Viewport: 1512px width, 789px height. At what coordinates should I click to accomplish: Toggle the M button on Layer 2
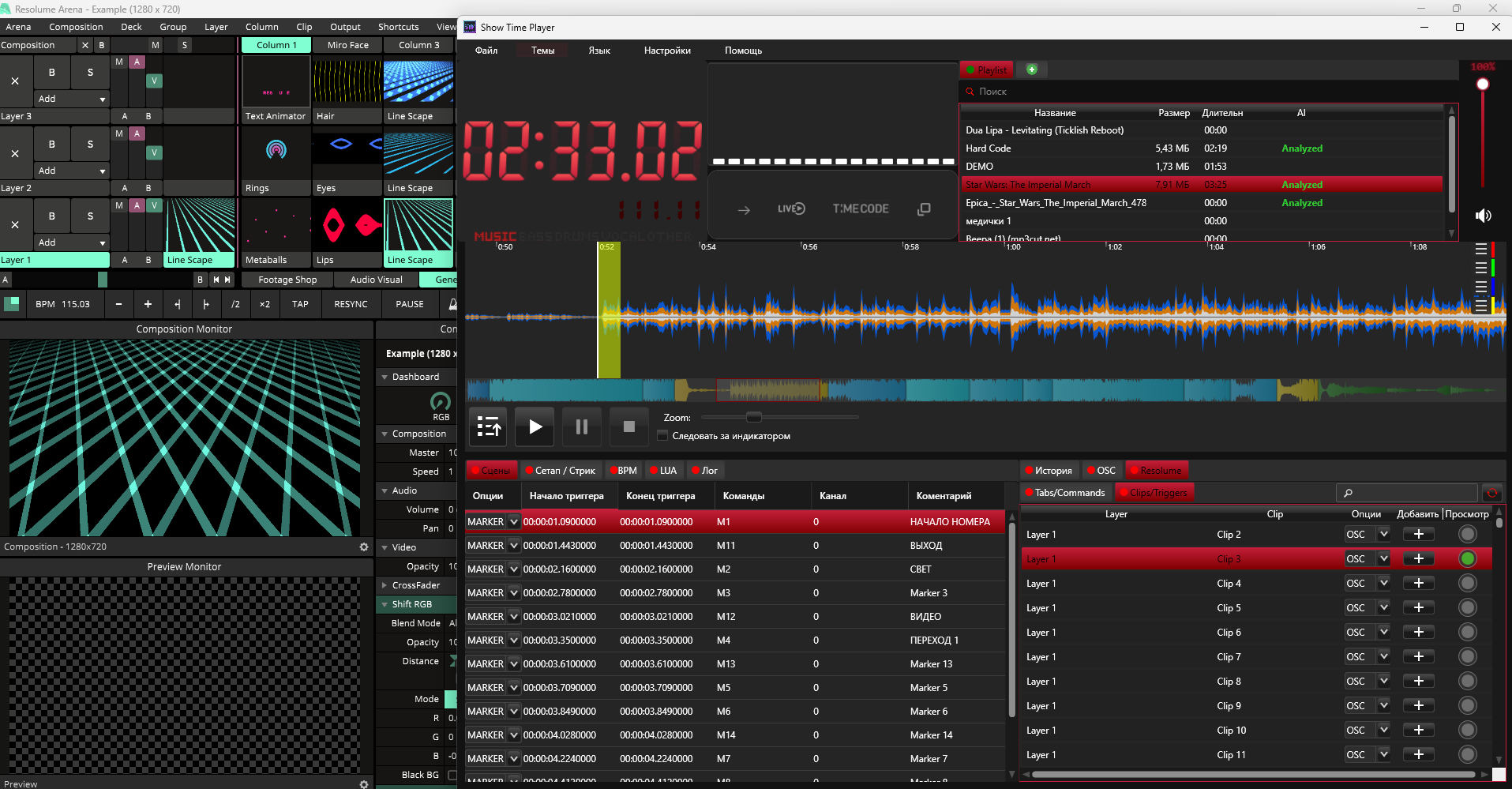[x=119, y=133]
